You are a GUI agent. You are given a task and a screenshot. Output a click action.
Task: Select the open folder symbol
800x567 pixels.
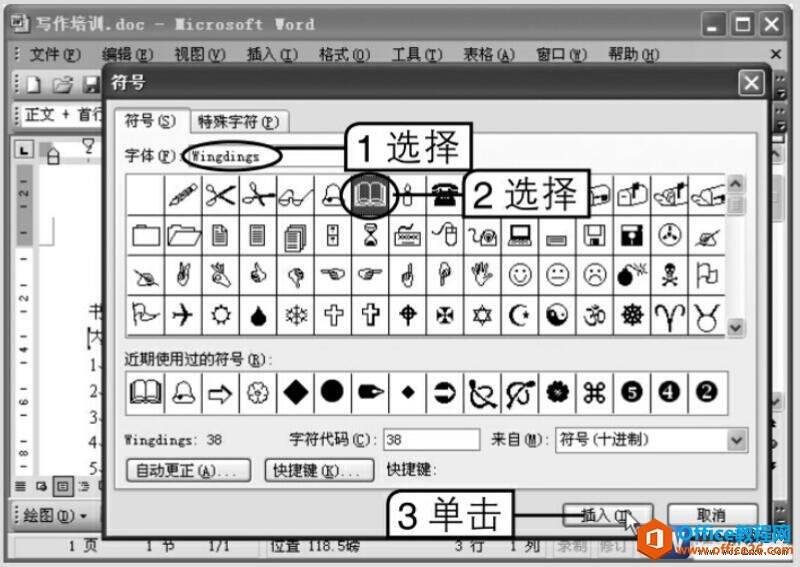(183, 236)
